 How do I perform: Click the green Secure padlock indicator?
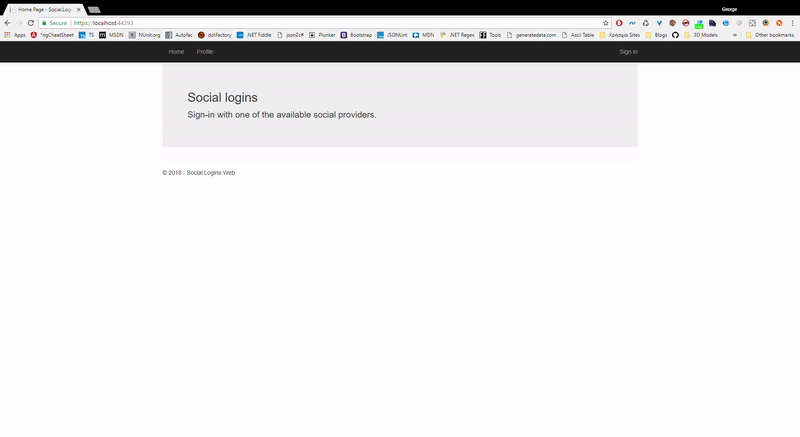click(x=55, y=23)
